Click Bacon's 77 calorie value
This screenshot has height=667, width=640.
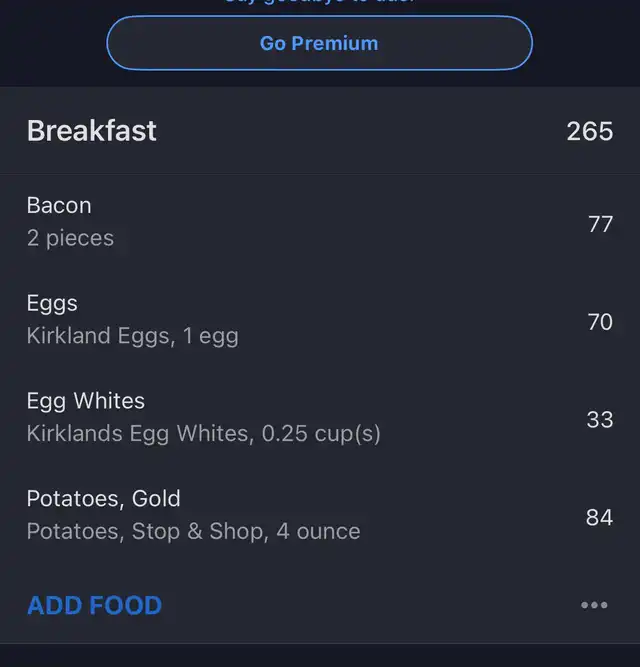coord(600,224)
